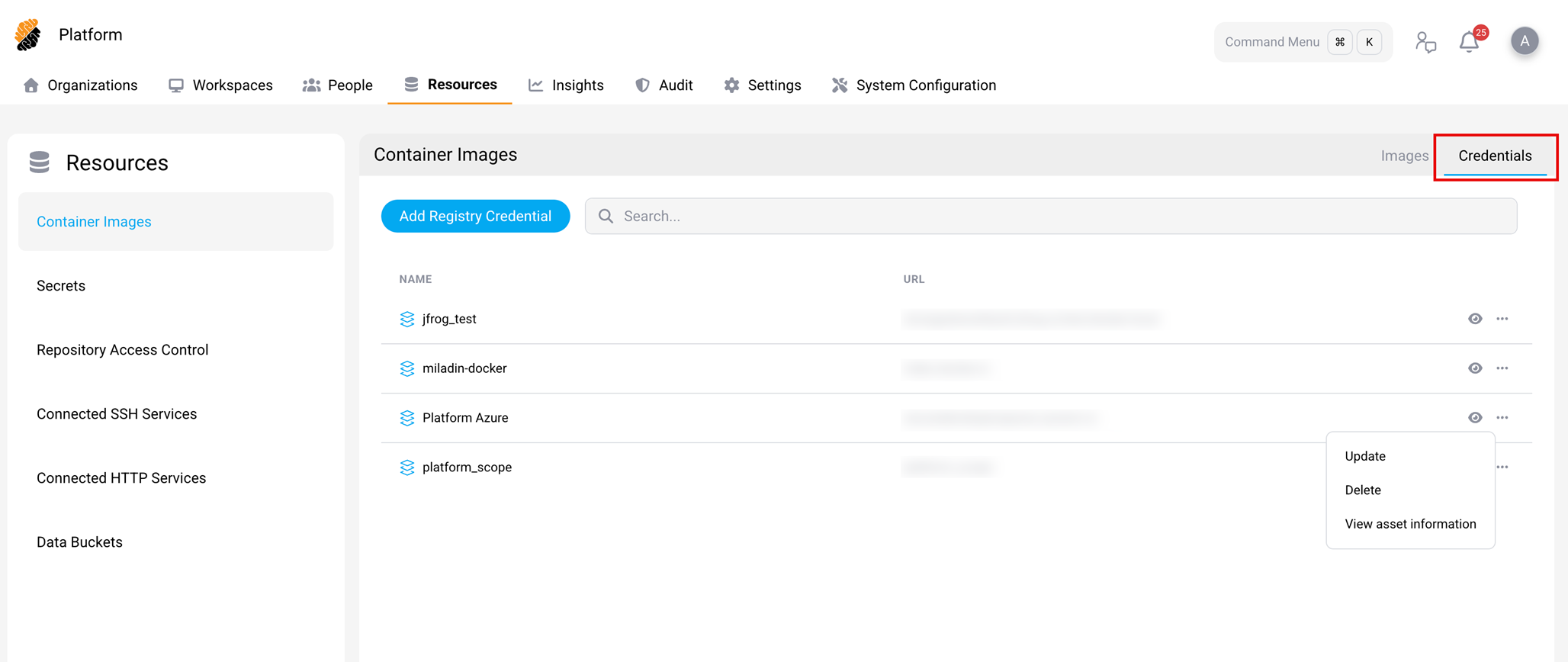The width and height of the screenshot is (1568, 662).
Task: Click Add Registry Credential button
Action: [475, 217]
